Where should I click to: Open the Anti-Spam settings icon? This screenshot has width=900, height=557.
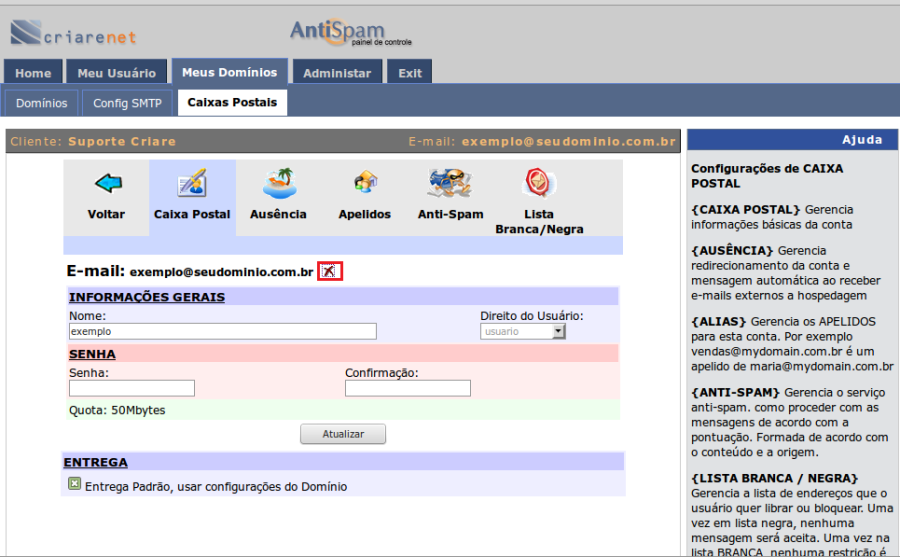[450, 183]
